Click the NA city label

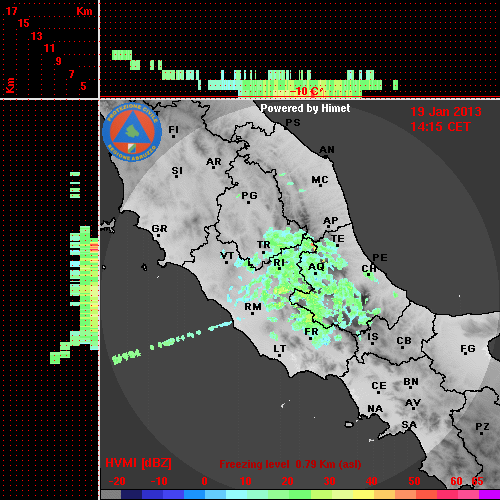point(375,409)
